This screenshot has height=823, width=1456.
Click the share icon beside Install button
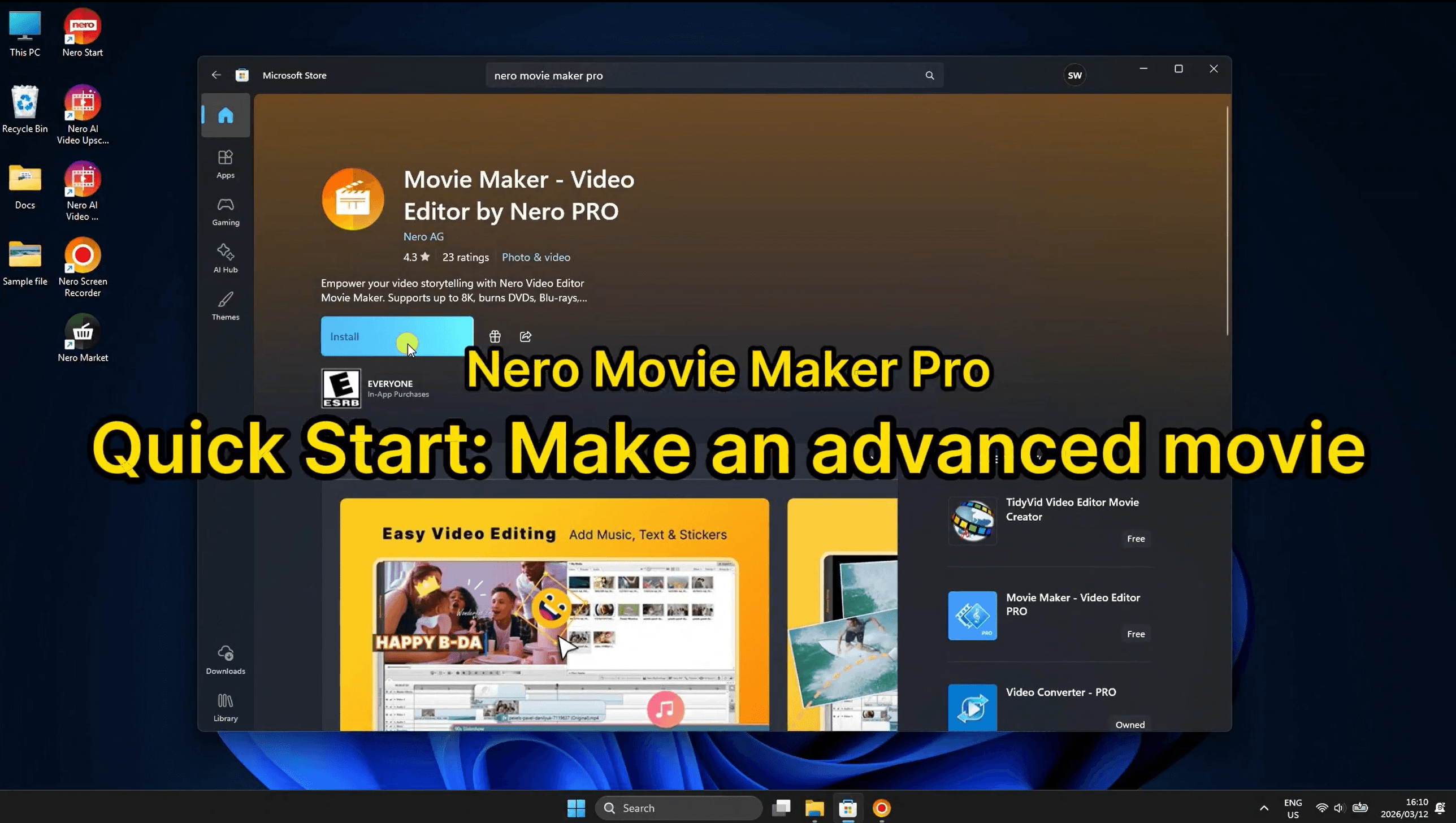pyautogui.click(x=526, y=337)
